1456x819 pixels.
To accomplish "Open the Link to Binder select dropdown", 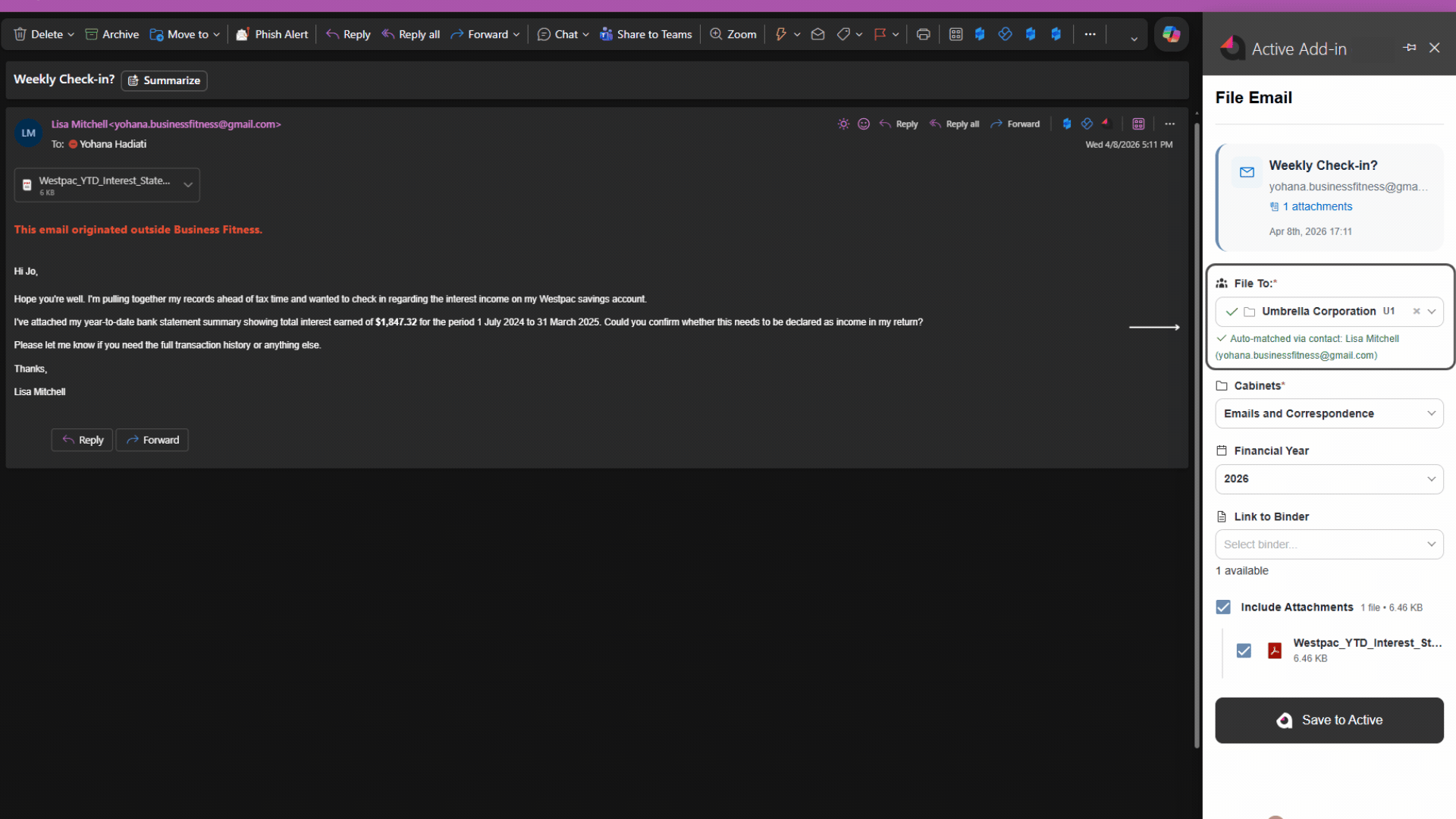I will (1329, 544).
